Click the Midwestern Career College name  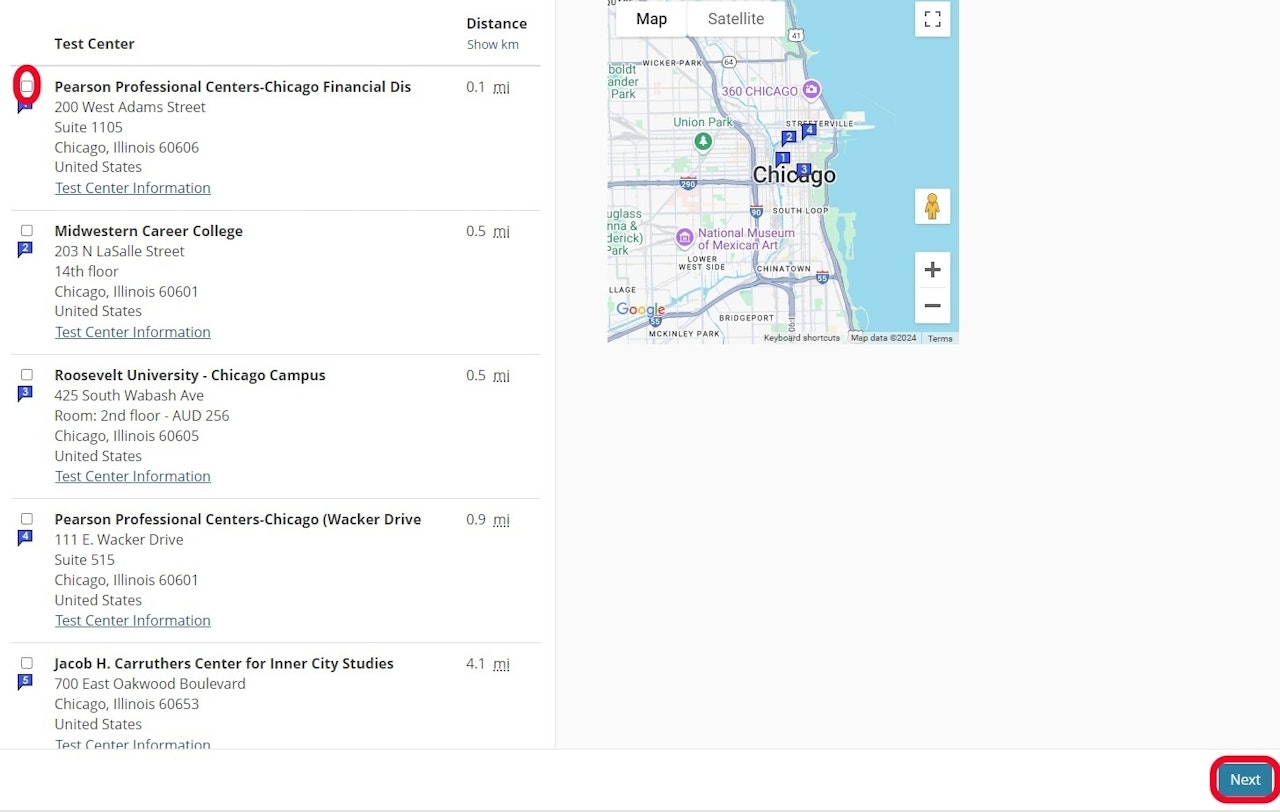point(149,231)
